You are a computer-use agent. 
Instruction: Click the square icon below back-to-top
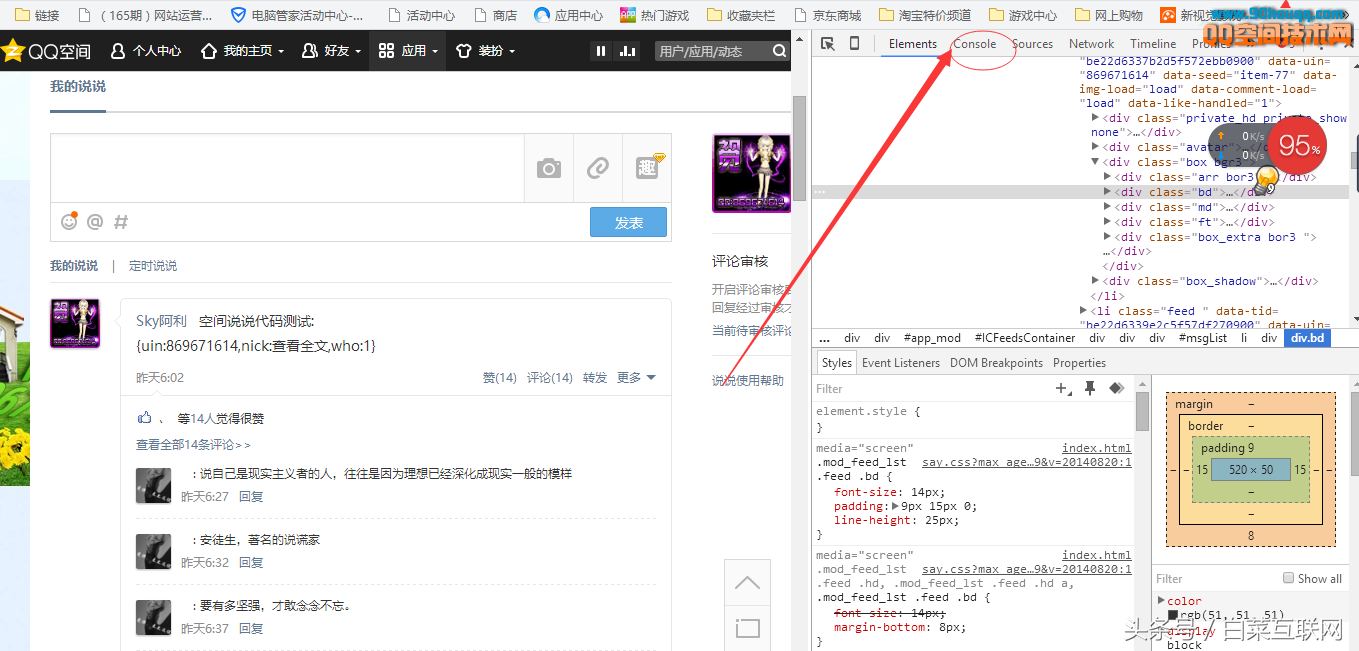(x=747, y=628)
